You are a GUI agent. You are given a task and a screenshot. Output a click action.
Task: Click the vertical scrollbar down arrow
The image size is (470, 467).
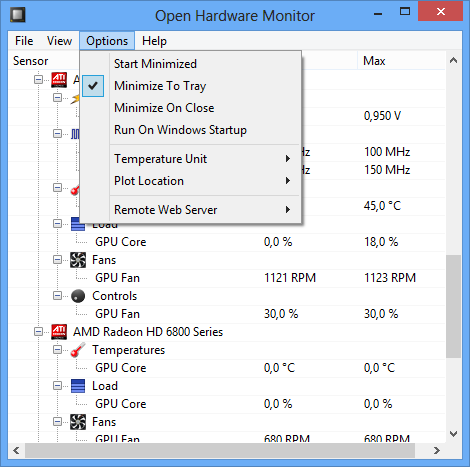pyautogui.click(x=453, y=434)
